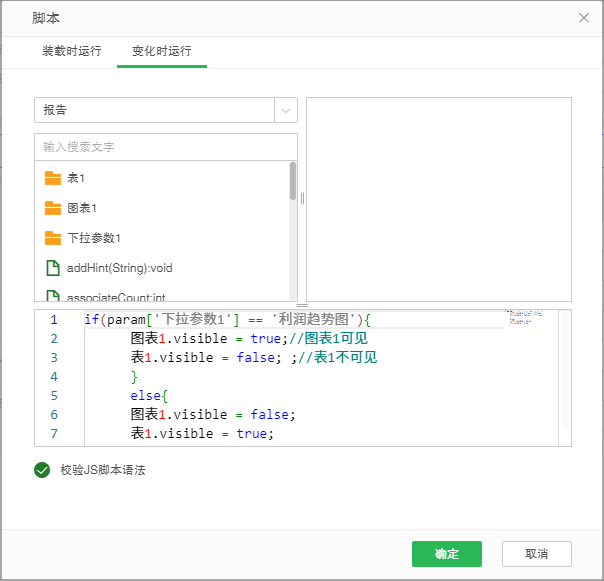The image size is (604, 581).
Task: Switch to the 装载时运行 tab
Action: coord(71,51)
